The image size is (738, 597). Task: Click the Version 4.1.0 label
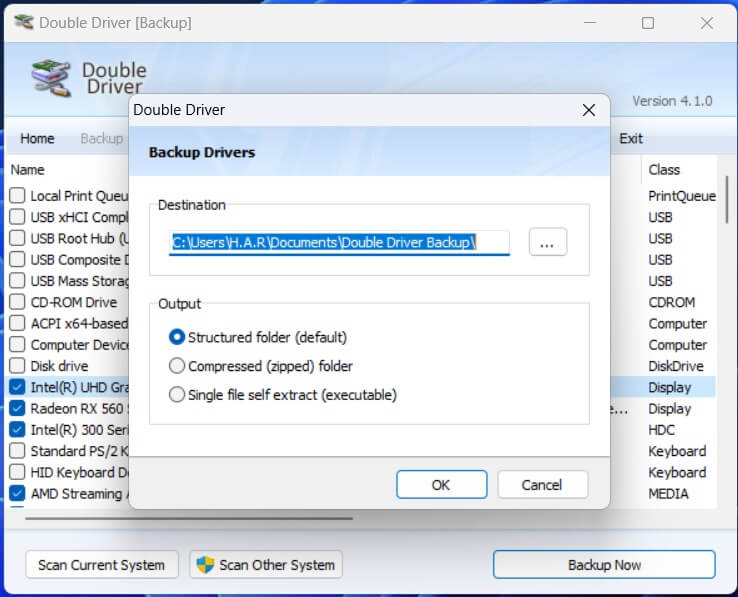672,101
